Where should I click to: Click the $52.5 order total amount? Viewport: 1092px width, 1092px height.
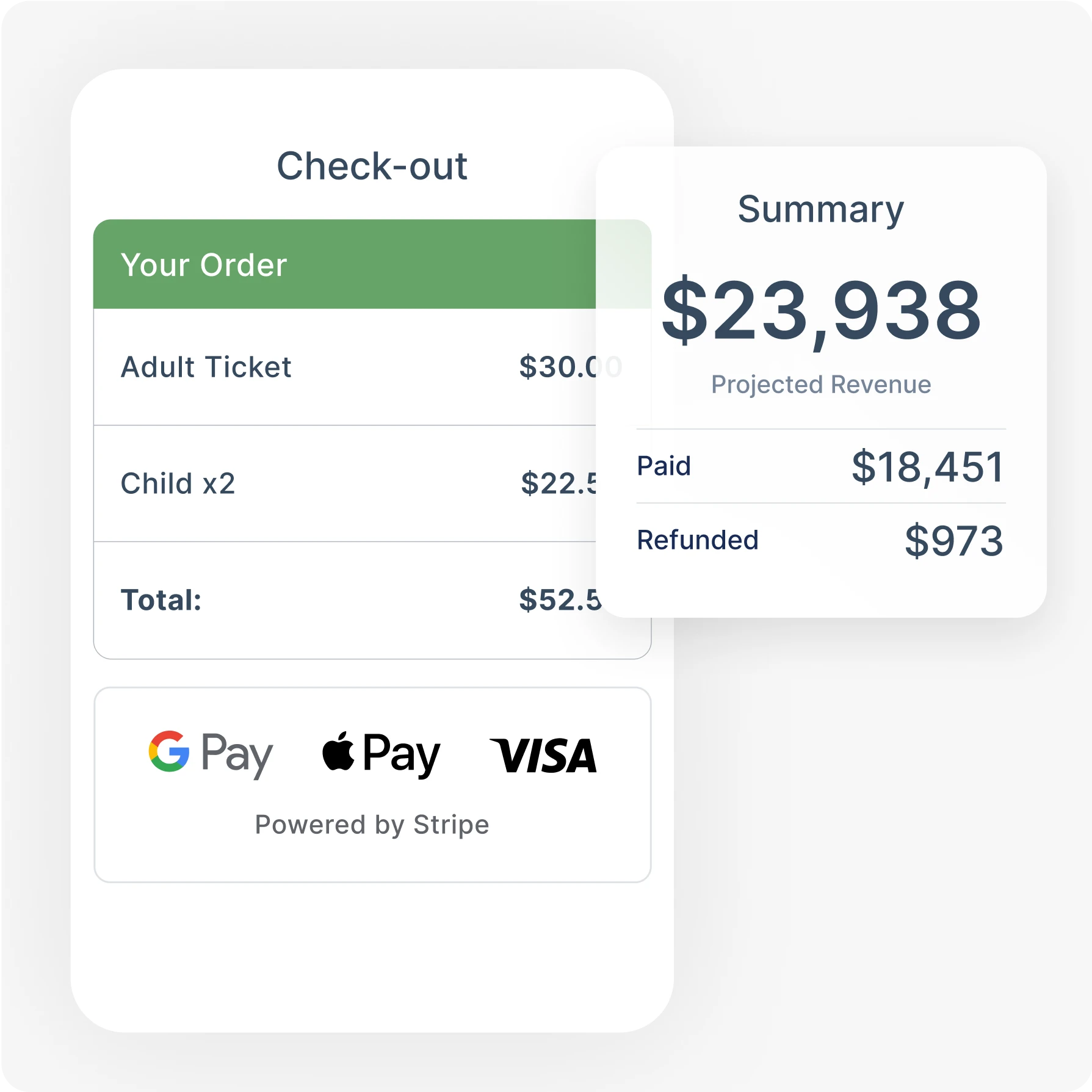(x=559, y=600)
